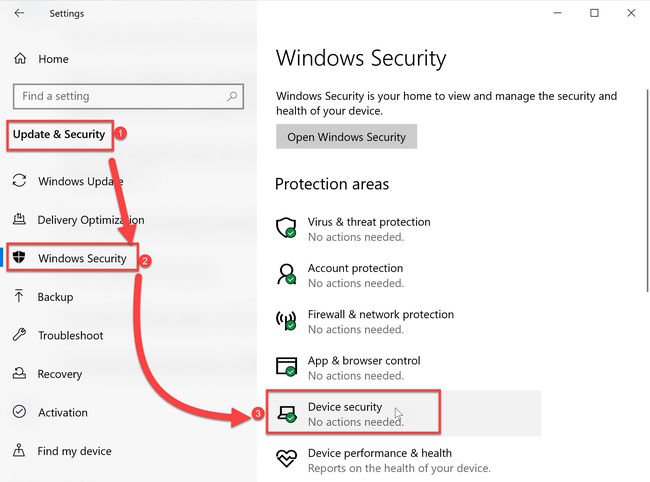Click the search magnifier icon

[233, 96]
